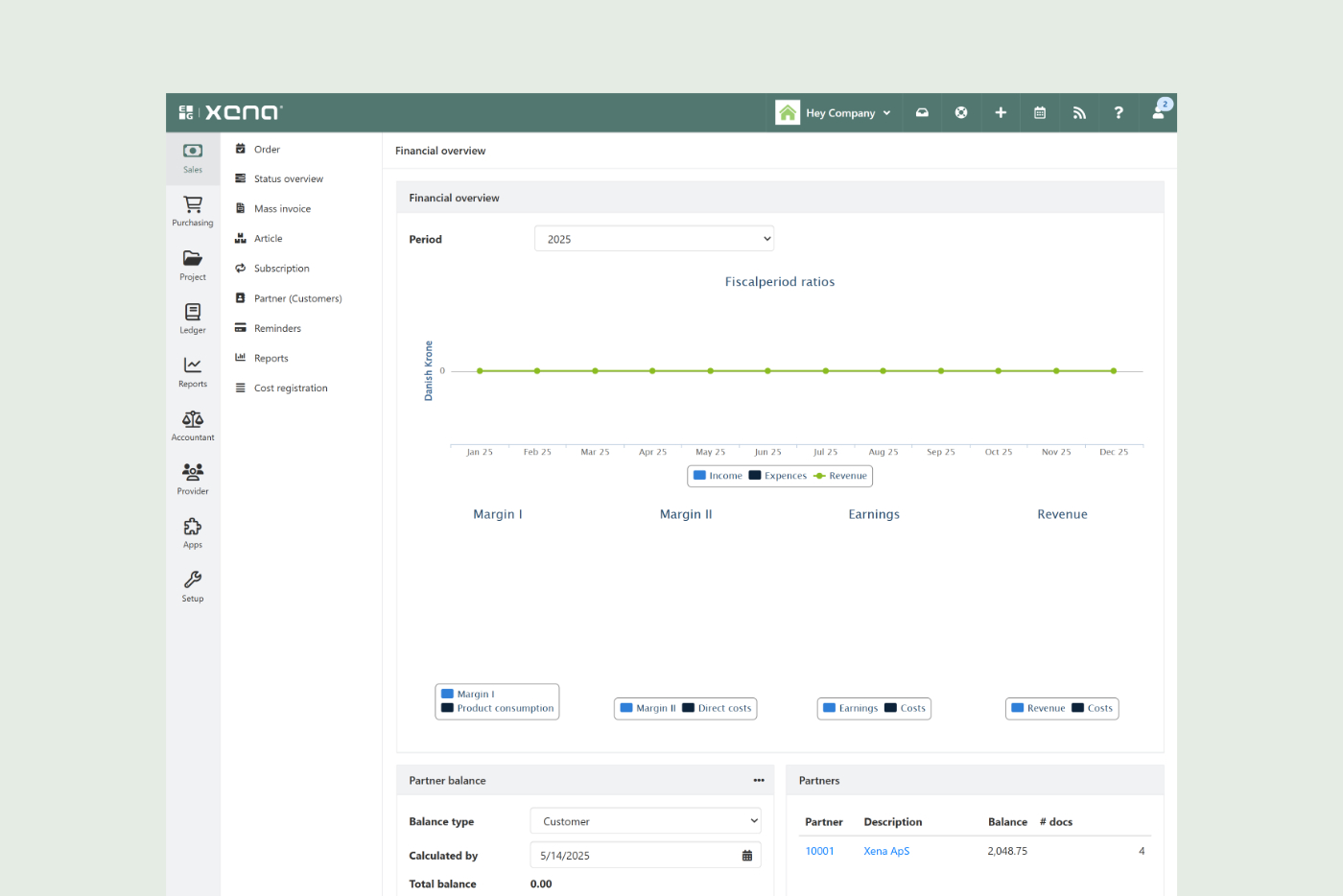The height and width of the screenshot is (896, 1343).
Task: Click partner number 10001 link
Action: point(819,851)
